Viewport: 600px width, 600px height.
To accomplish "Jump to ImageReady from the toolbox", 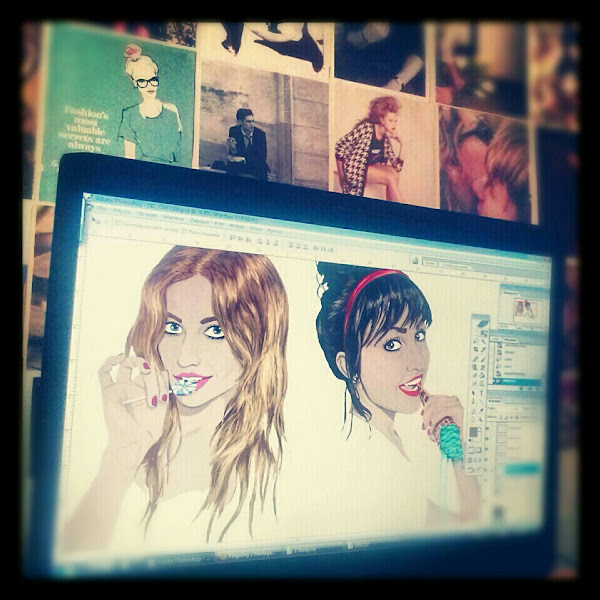I will tap(474, 470).
